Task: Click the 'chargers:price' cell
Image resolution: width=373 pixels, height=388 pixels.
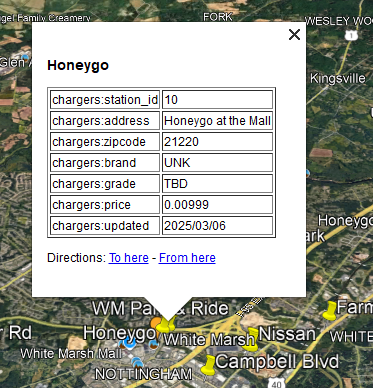Action: coord(105,205)
